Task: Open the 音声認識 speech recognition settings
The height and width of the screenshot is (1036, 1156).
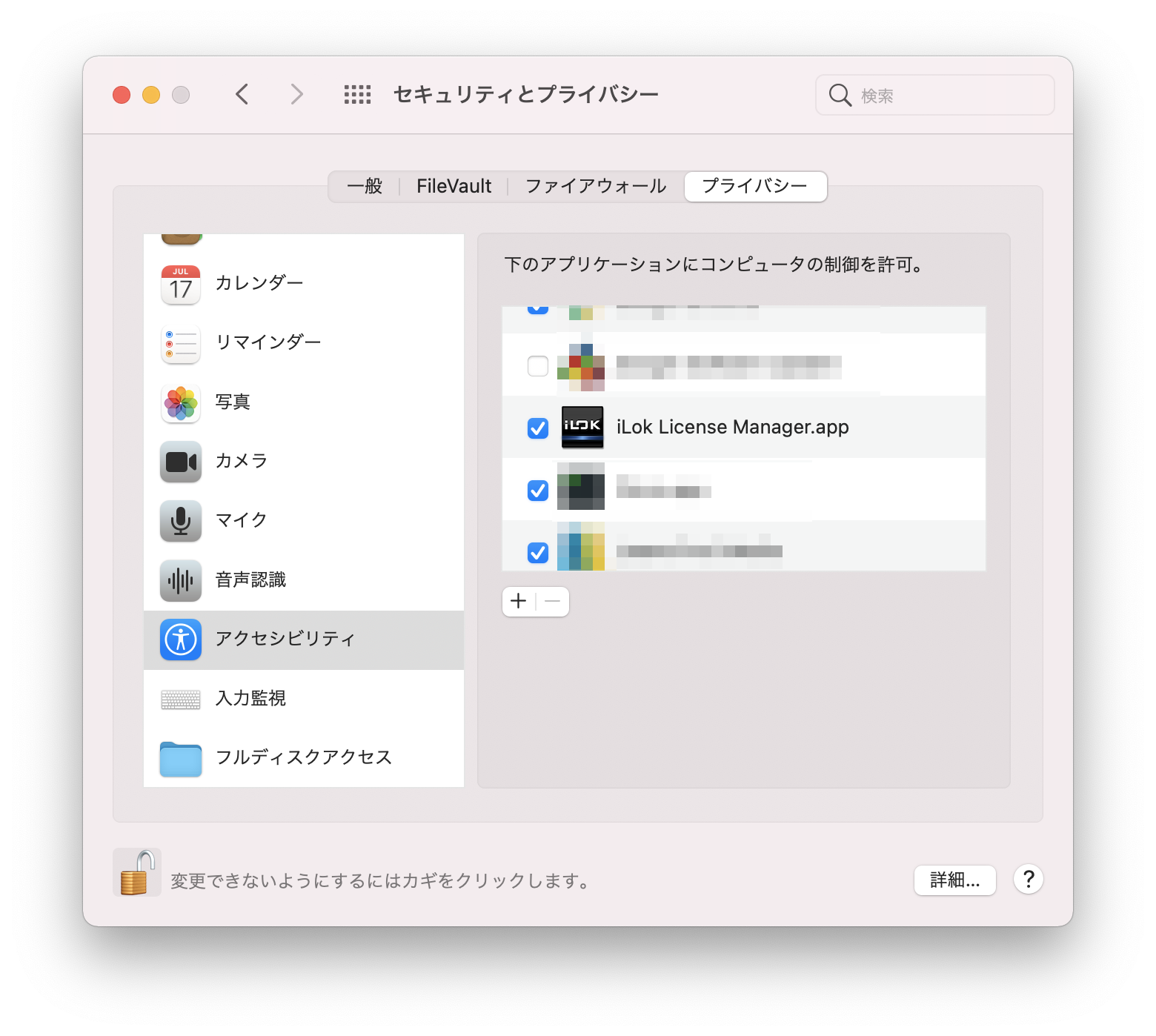Action: pos(250,580)
